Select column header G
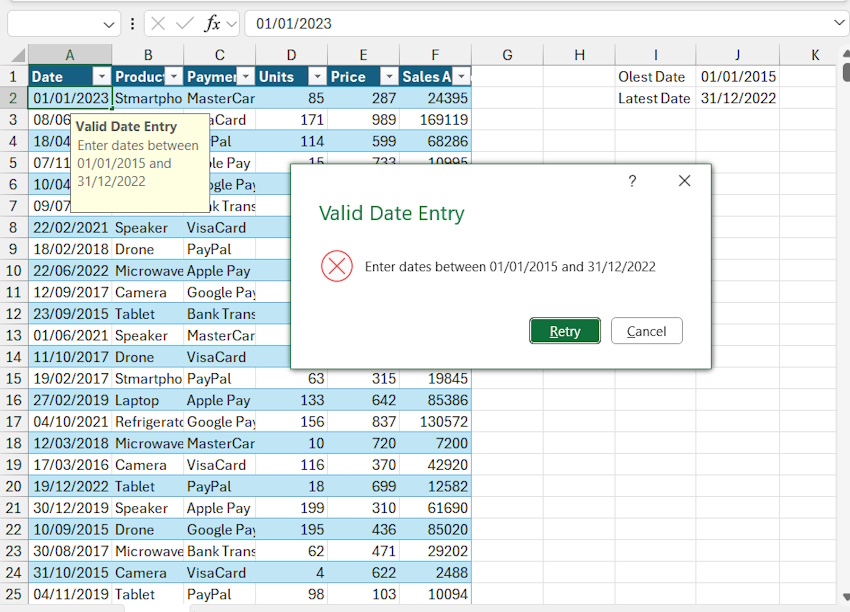Viewport: 850px width, 612px height. (507, 54)
